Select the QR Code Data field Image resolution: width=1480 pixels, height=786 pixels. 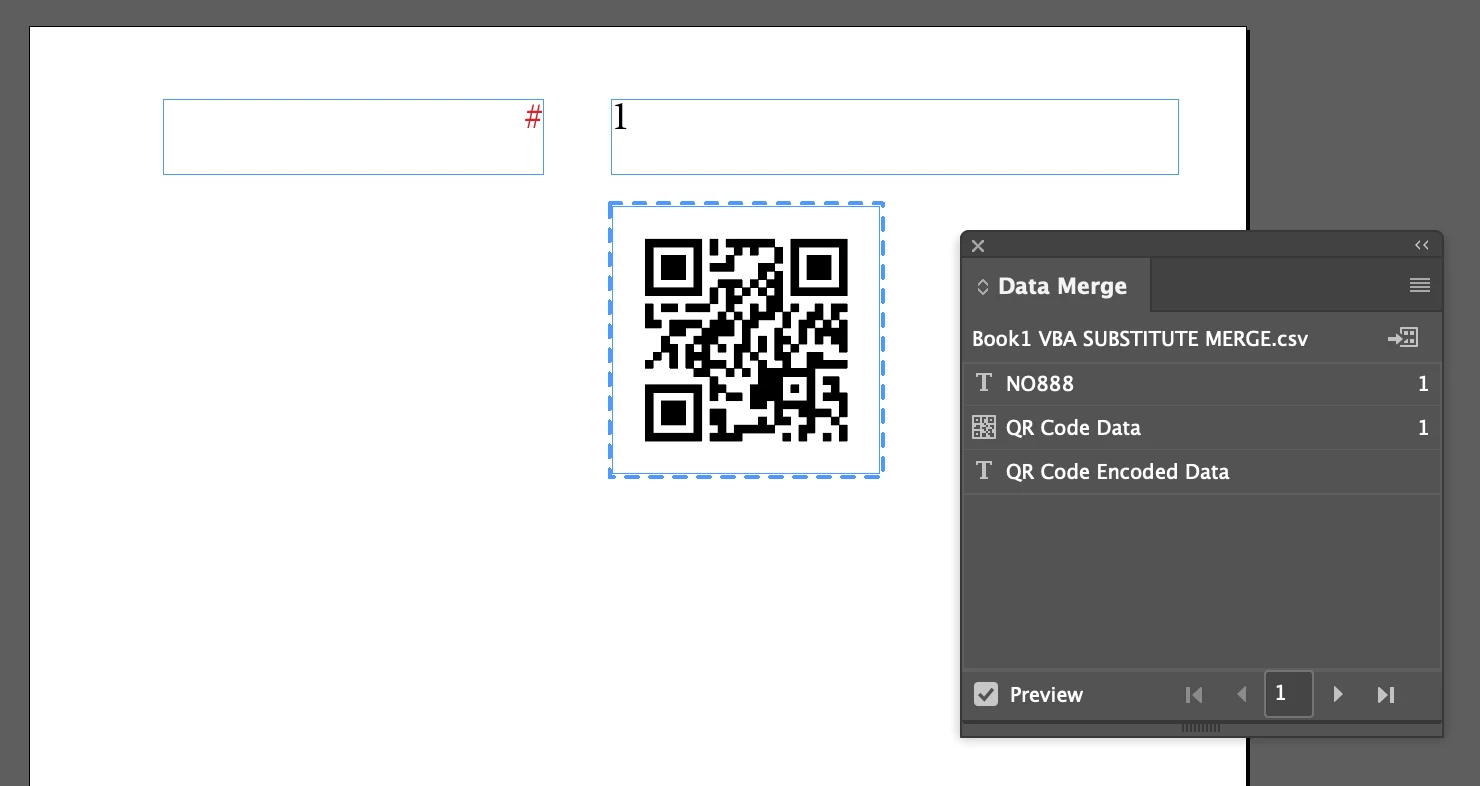click(x=1201, y=428)
